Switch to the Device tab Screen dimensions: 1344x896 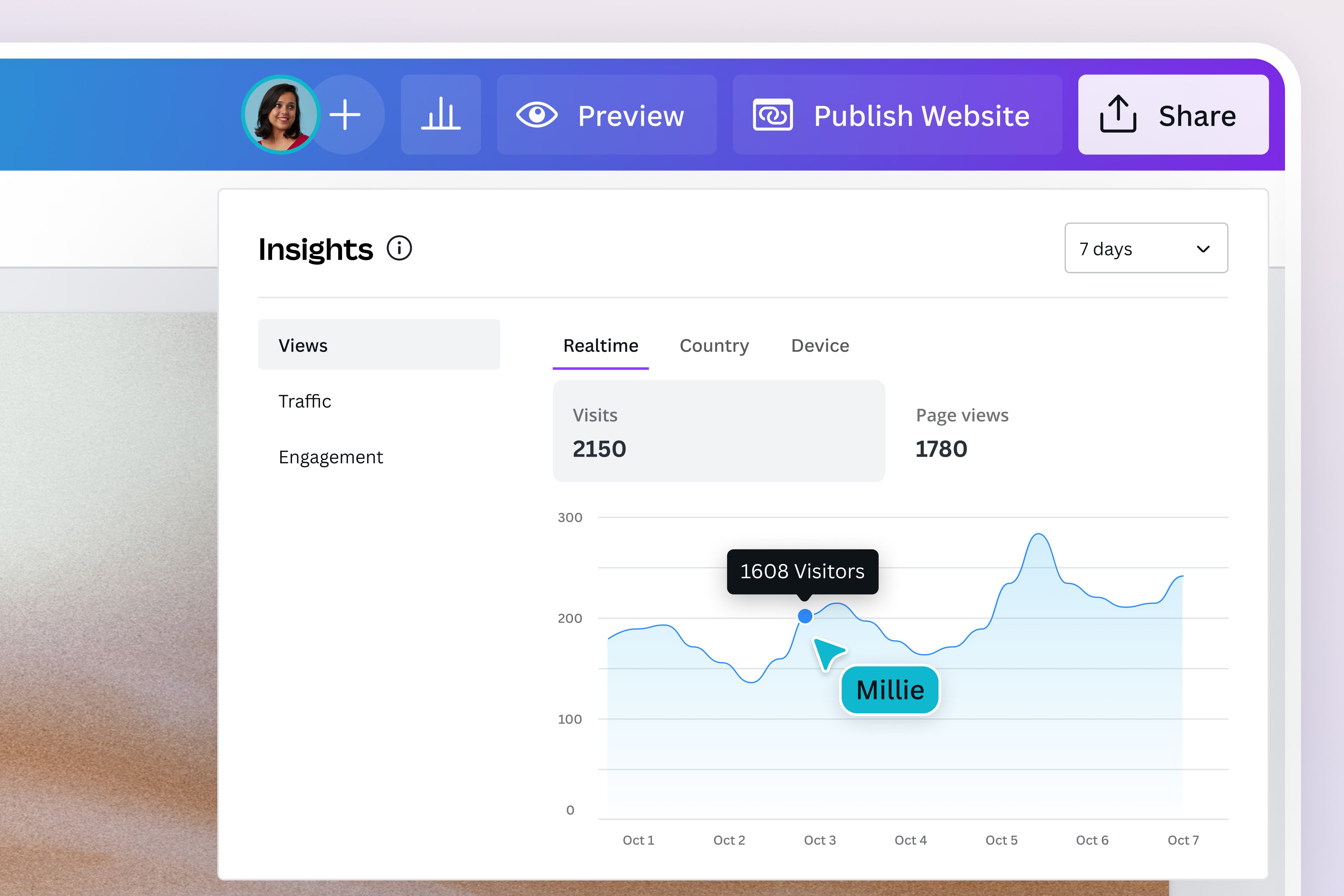point(820,346)
